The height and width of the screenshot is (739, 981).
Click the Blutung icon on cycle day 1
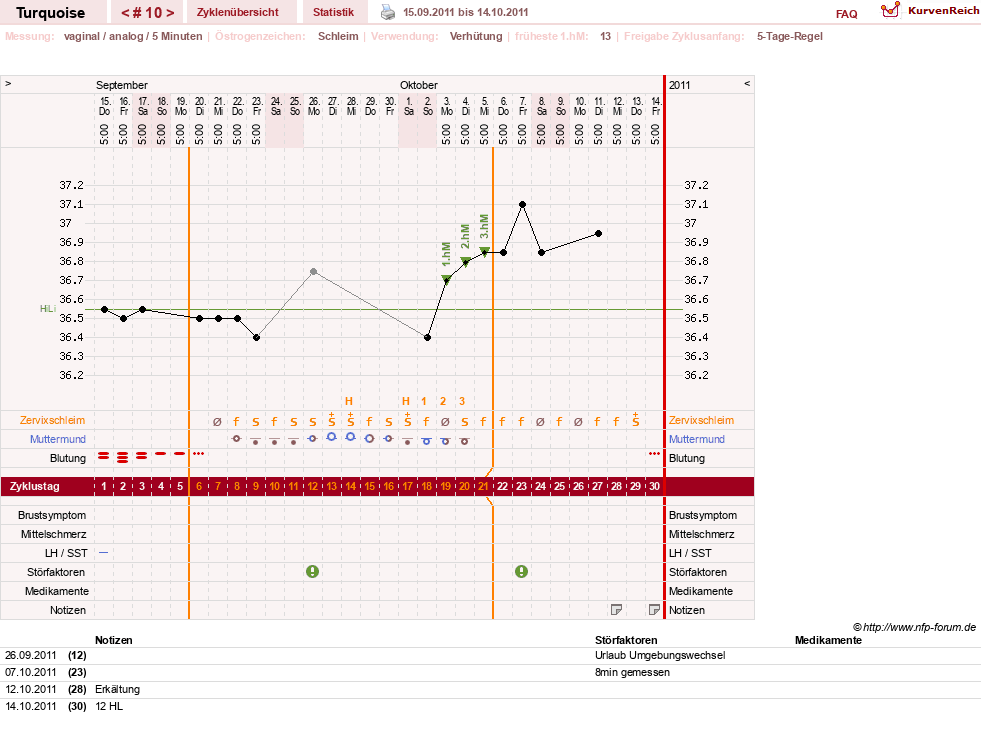104,456
